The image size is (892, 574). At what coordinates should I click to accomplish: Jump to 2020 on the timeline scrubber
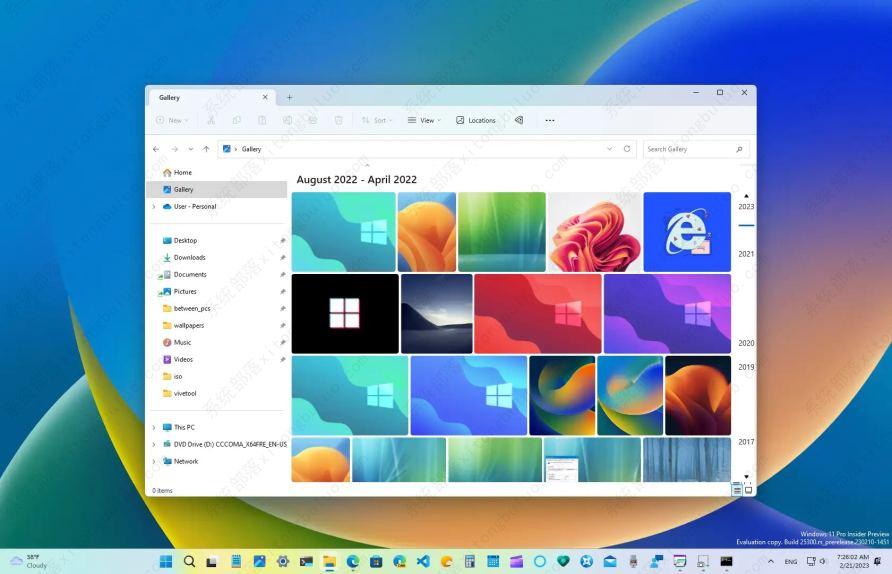tap(746, 343)
